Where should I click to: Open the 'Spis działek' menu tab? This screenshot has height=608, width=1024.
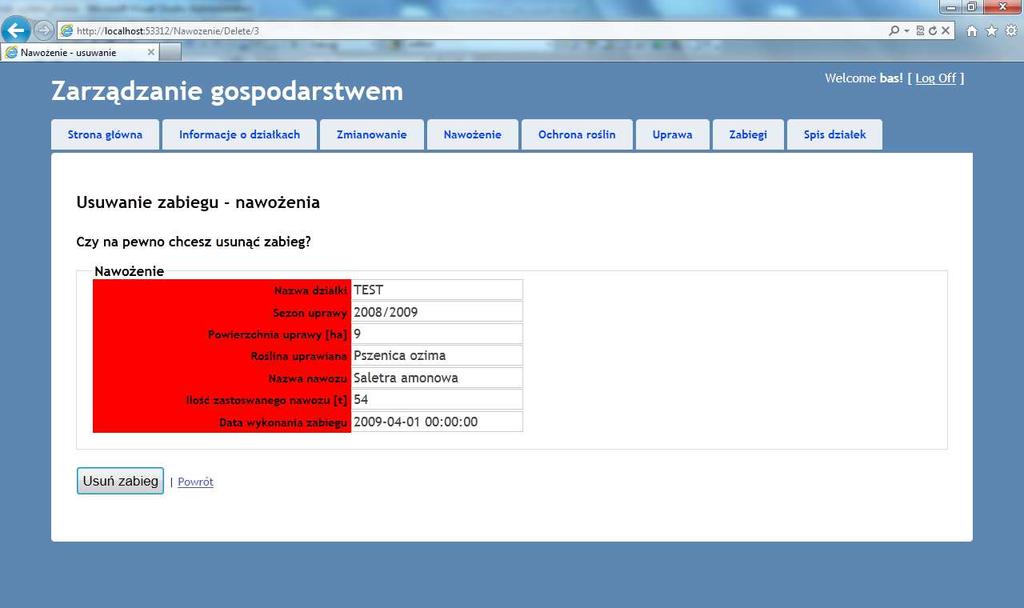[x=835, y=135]
